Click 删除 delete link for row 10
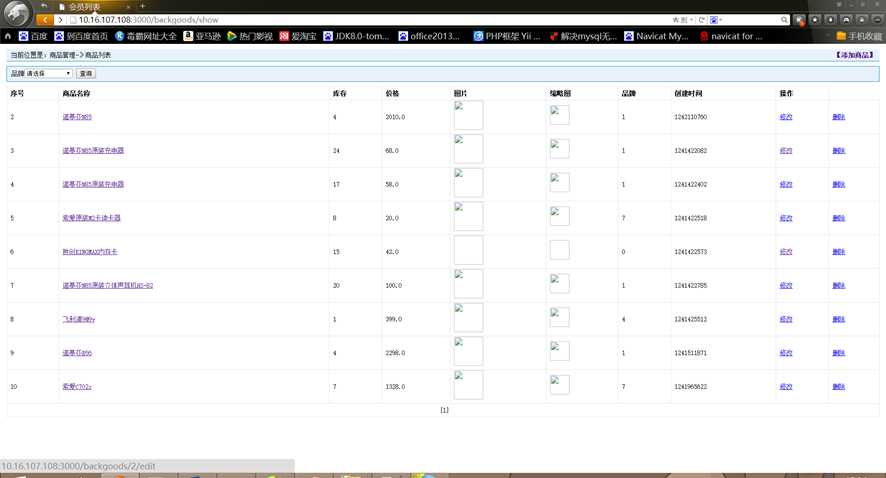886x478 pixels. (x=839, y=386)
